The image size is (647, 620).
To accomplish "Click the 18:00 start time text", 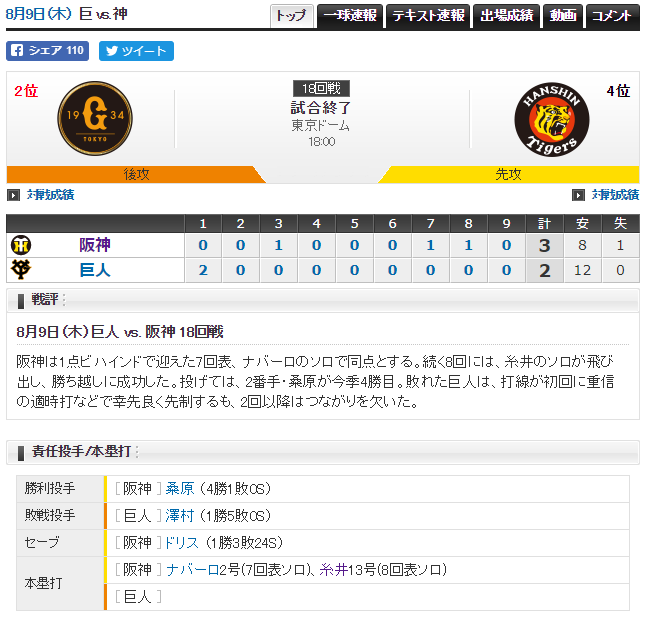I will coord(321,142).
